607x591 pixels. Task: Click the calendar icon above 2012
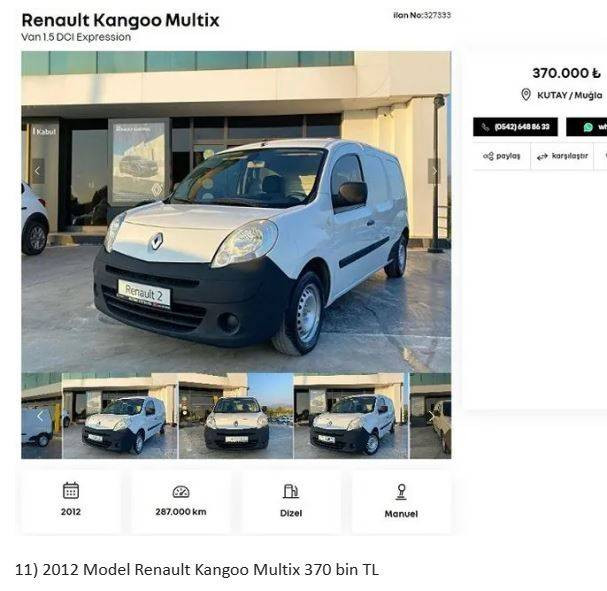pos(71,490)
